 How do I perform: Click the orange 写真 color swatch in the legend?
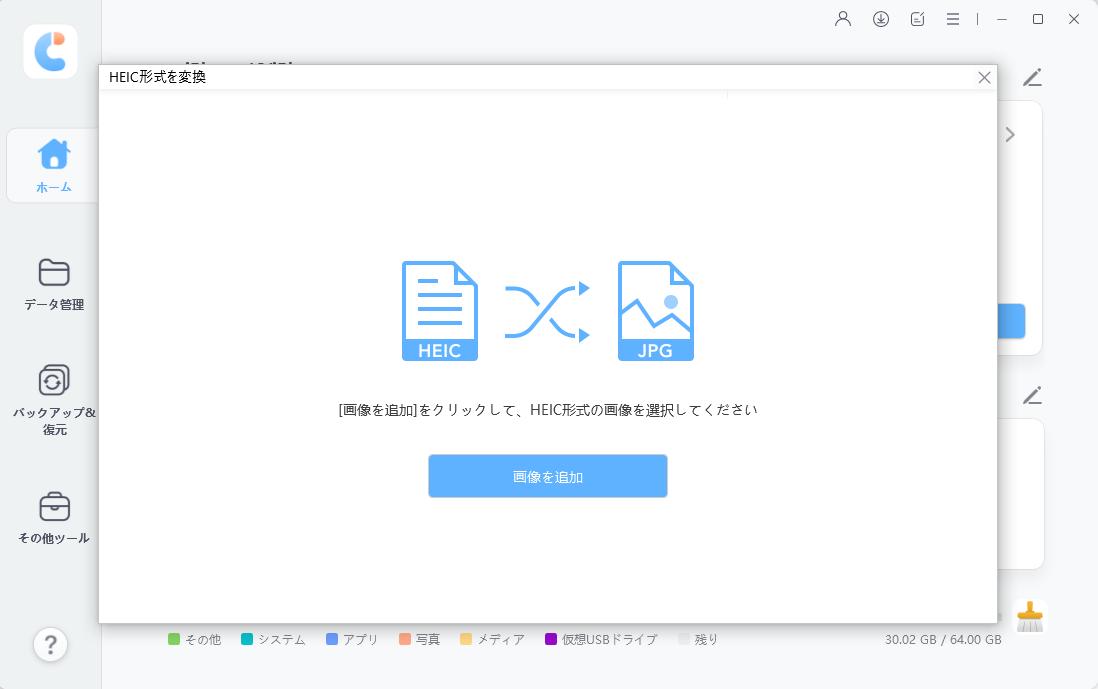click(406, 639)
